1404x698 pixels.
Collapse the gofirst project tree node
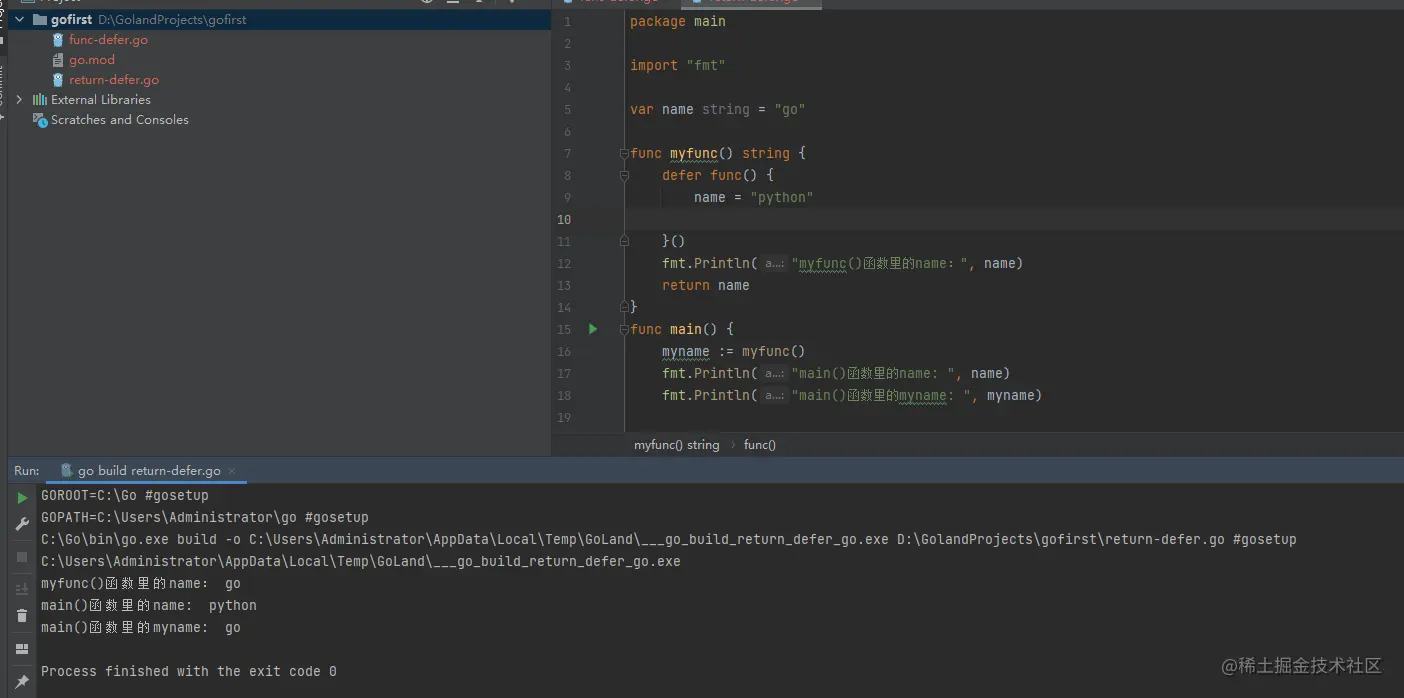19,20
